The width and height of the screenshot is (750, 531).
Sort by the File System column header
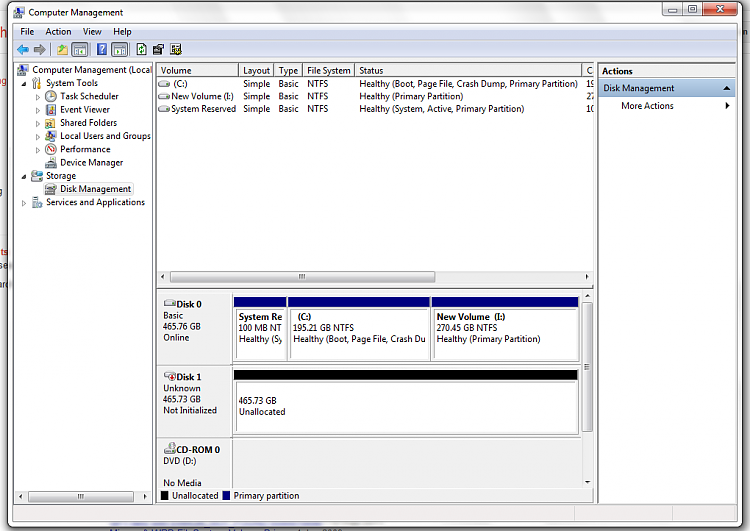tap(329, 70)
